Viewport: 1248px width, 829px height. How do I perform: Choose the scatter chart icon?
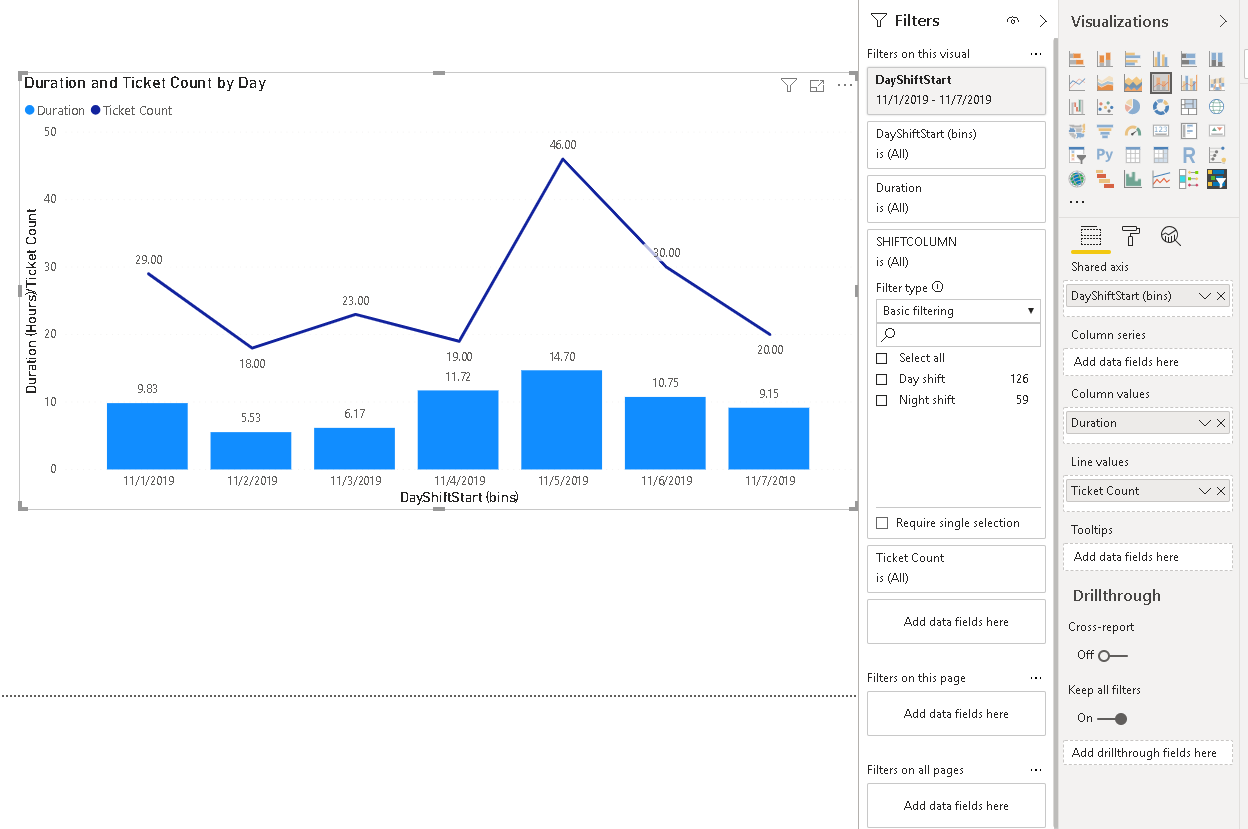tap(1105, 107)
